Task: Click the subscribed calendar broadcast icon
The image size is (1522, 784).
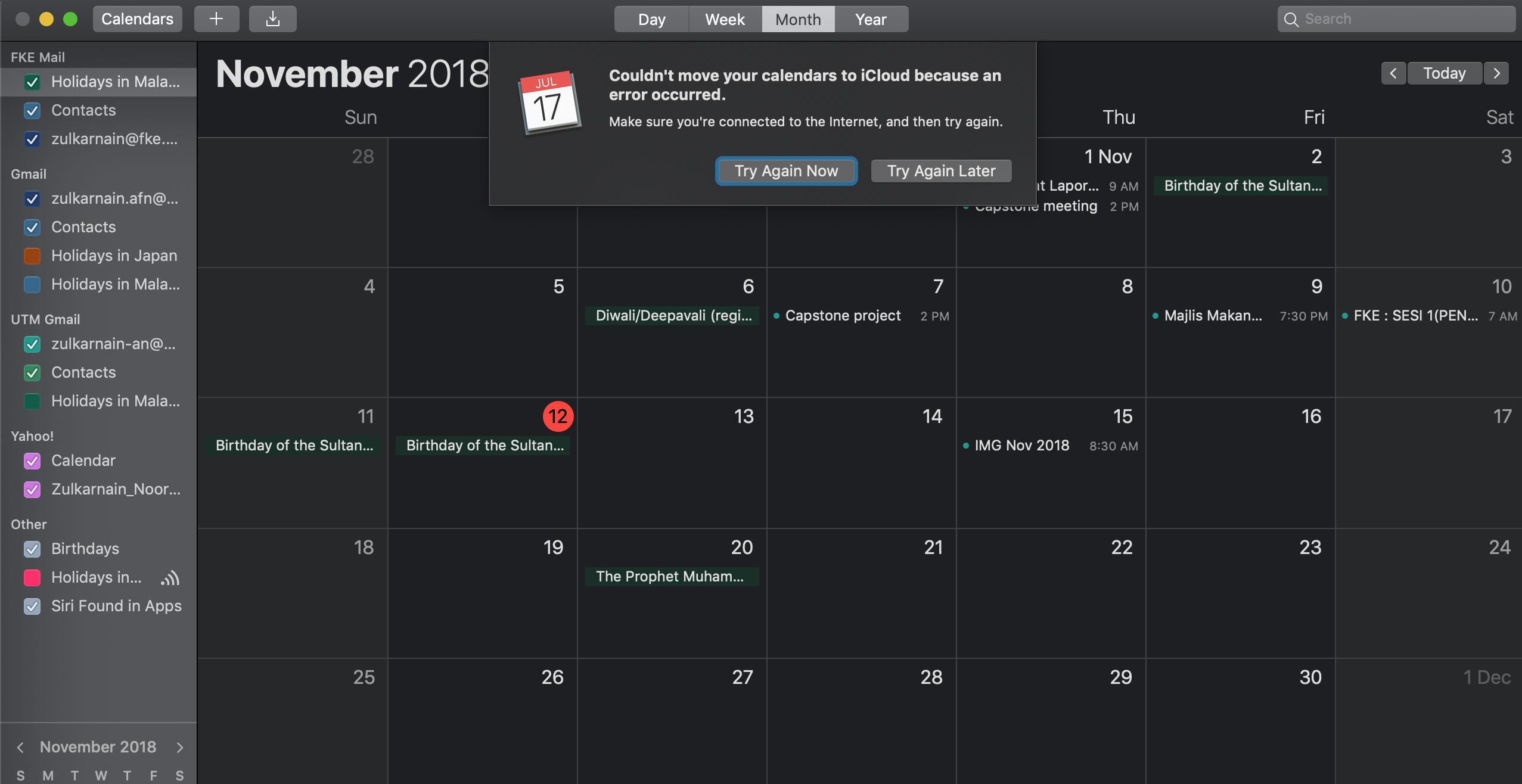Action: [170, 578]
